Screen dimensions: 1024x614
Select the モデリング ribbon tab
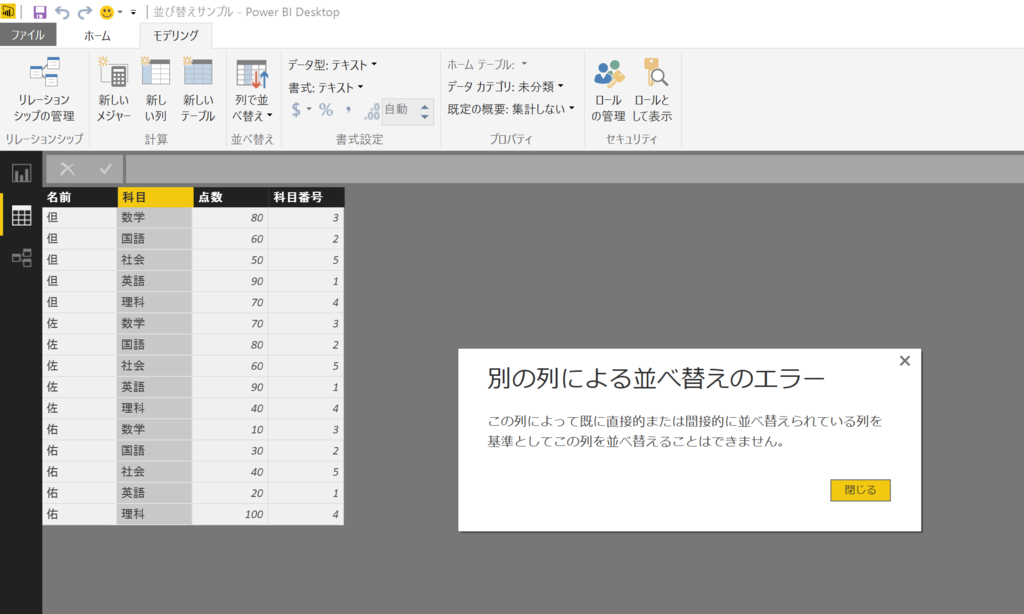[176, 35]
